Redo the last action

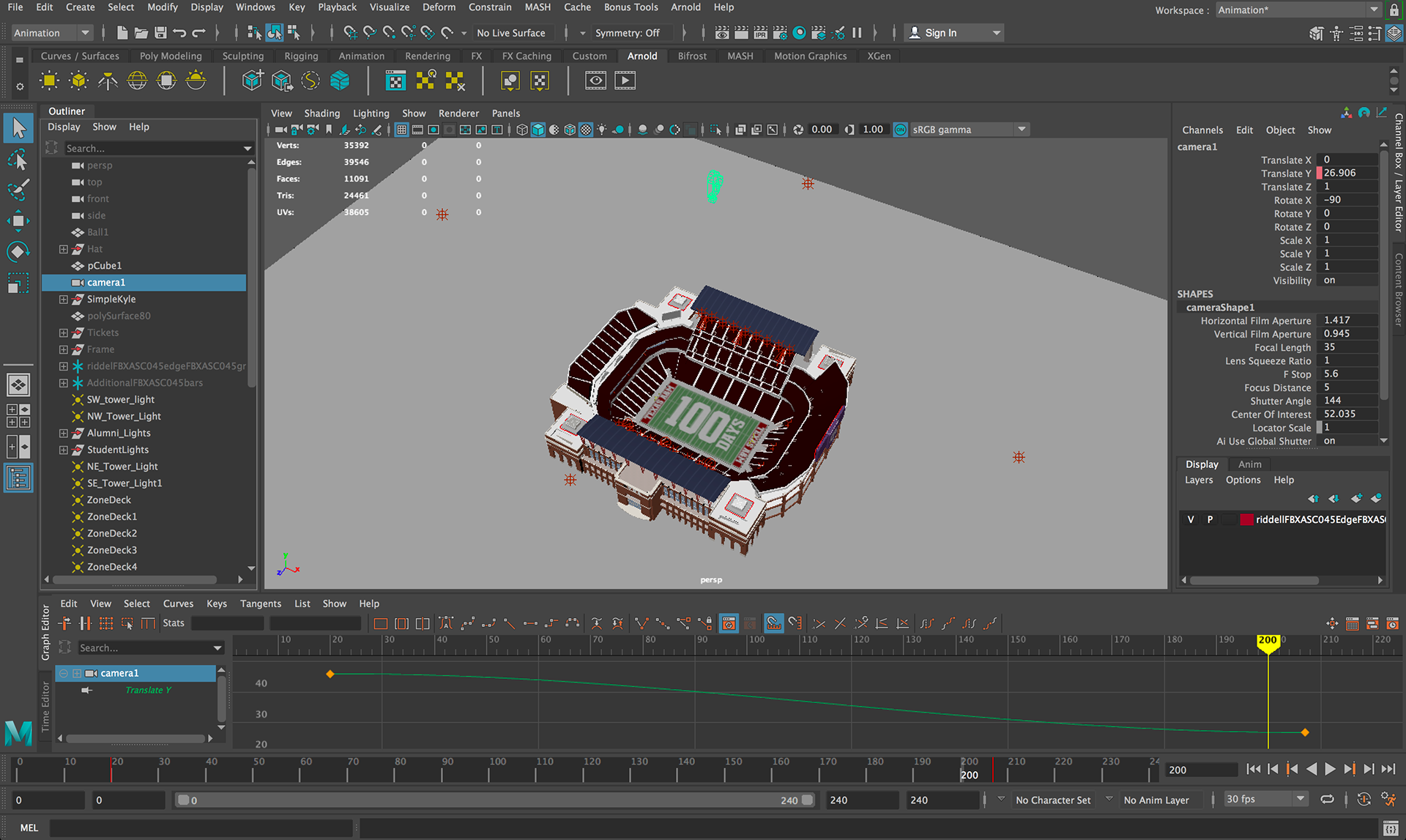[x=198, y=33]
